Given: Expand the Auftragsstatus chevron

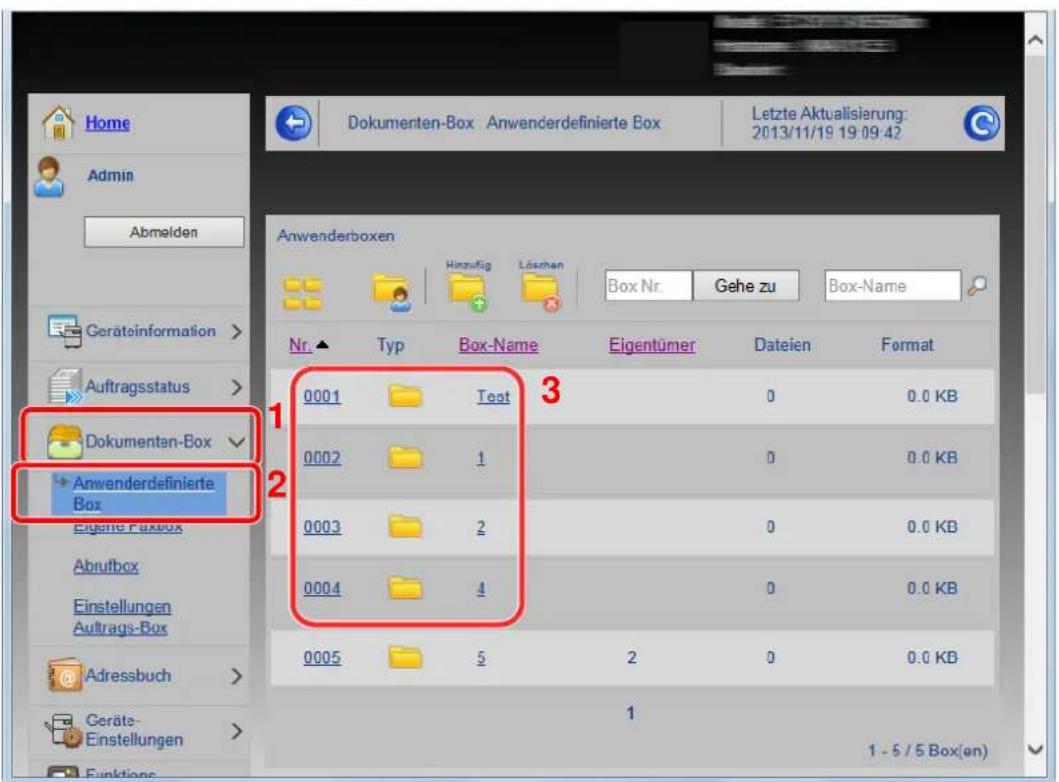Looking at the screenshot, I should tap(236, 387).
